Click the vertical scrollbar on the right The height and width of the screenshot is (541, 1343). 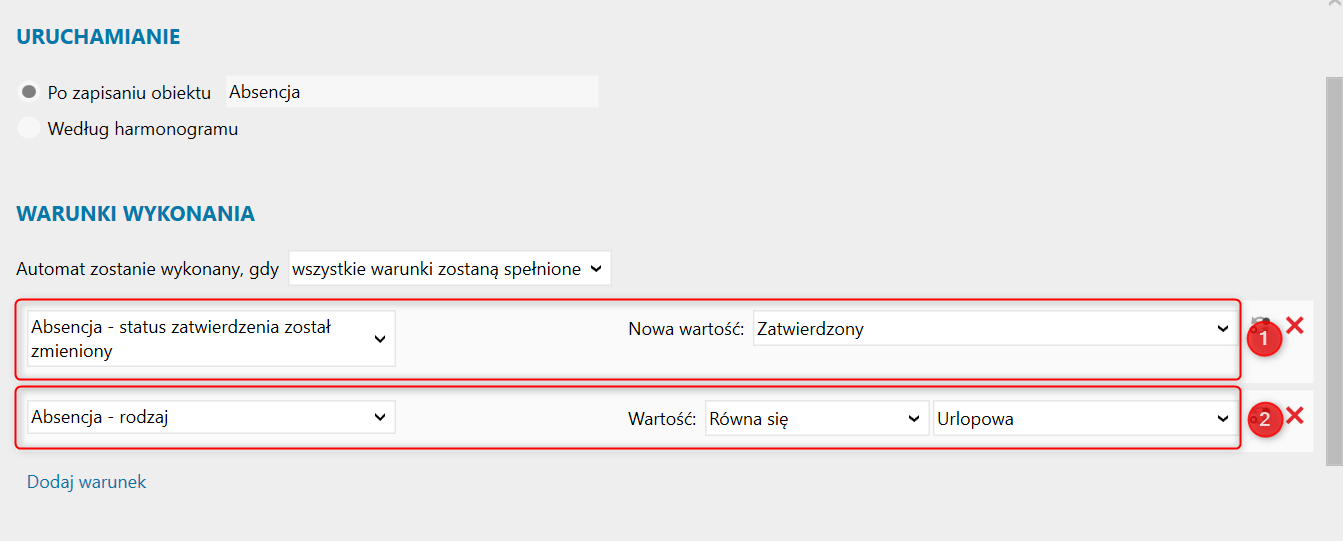(x=1334, y=270)
